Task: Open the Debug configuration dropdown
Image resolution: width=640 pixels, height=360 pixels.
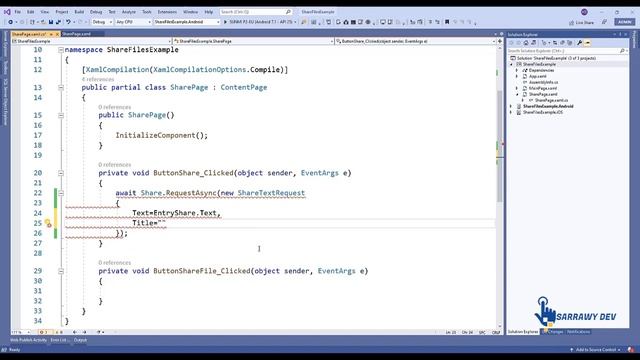Action: point(102,22)
